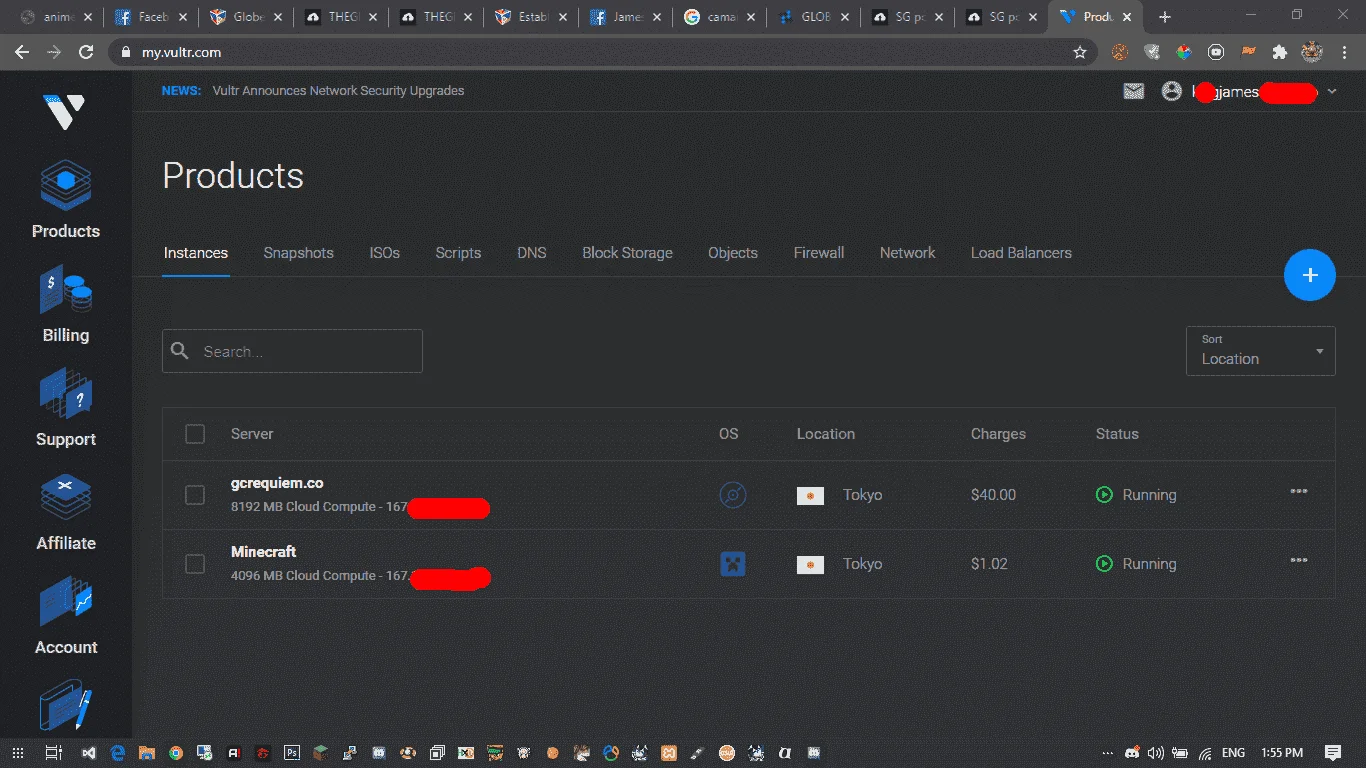
Task: Click the Running status icon for gcrequiem.co
Action: pyautogui.click(x=1104, y=495)
